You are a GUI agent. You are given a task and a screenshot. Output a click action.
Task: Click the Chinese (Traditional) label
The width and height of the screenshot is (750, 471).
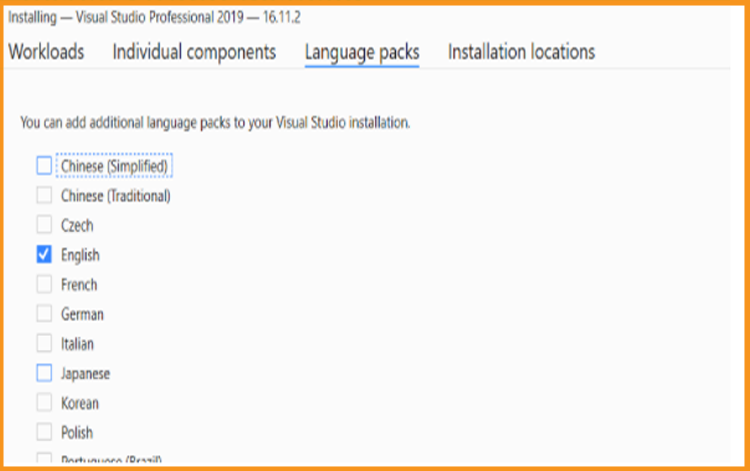[x=116, y=196]
